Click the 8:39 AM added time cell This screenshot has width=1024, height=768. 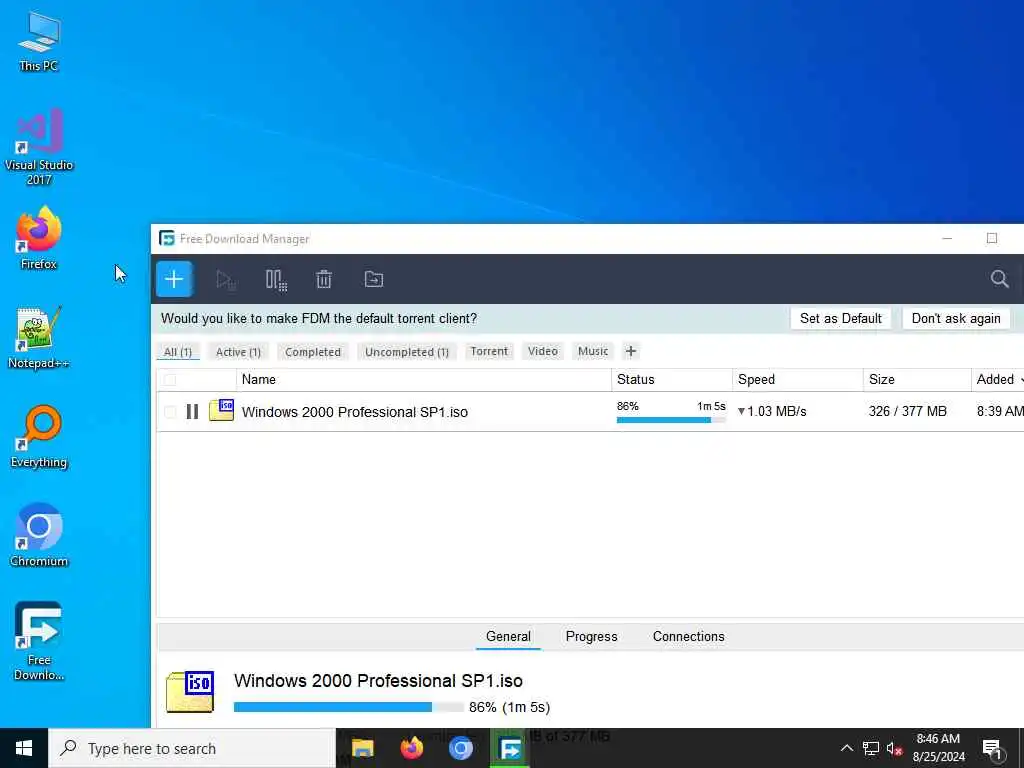click(1000, 411)
